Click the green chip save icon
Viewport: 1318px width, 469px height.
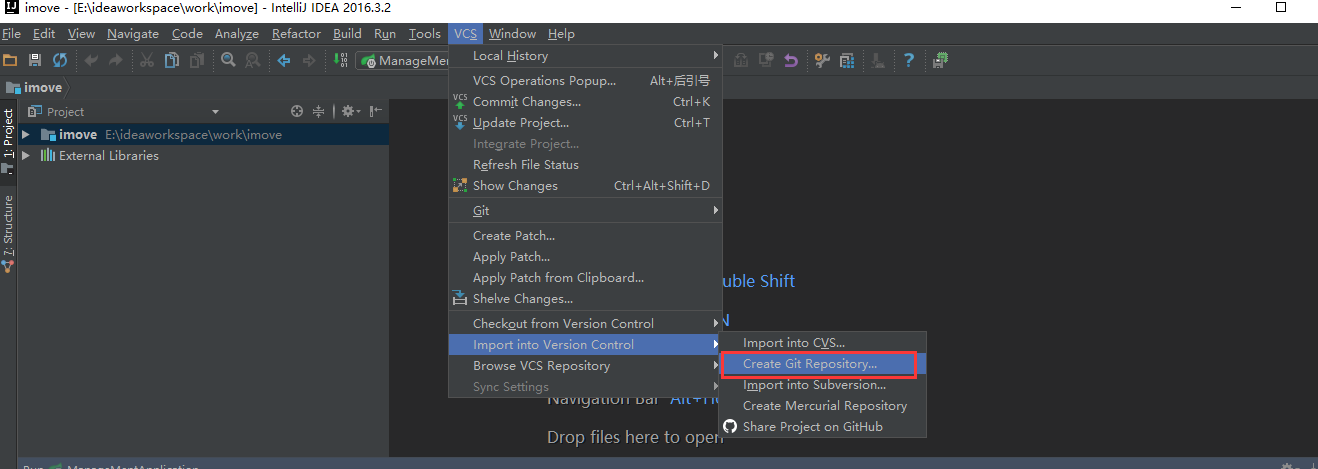[940, 61]
